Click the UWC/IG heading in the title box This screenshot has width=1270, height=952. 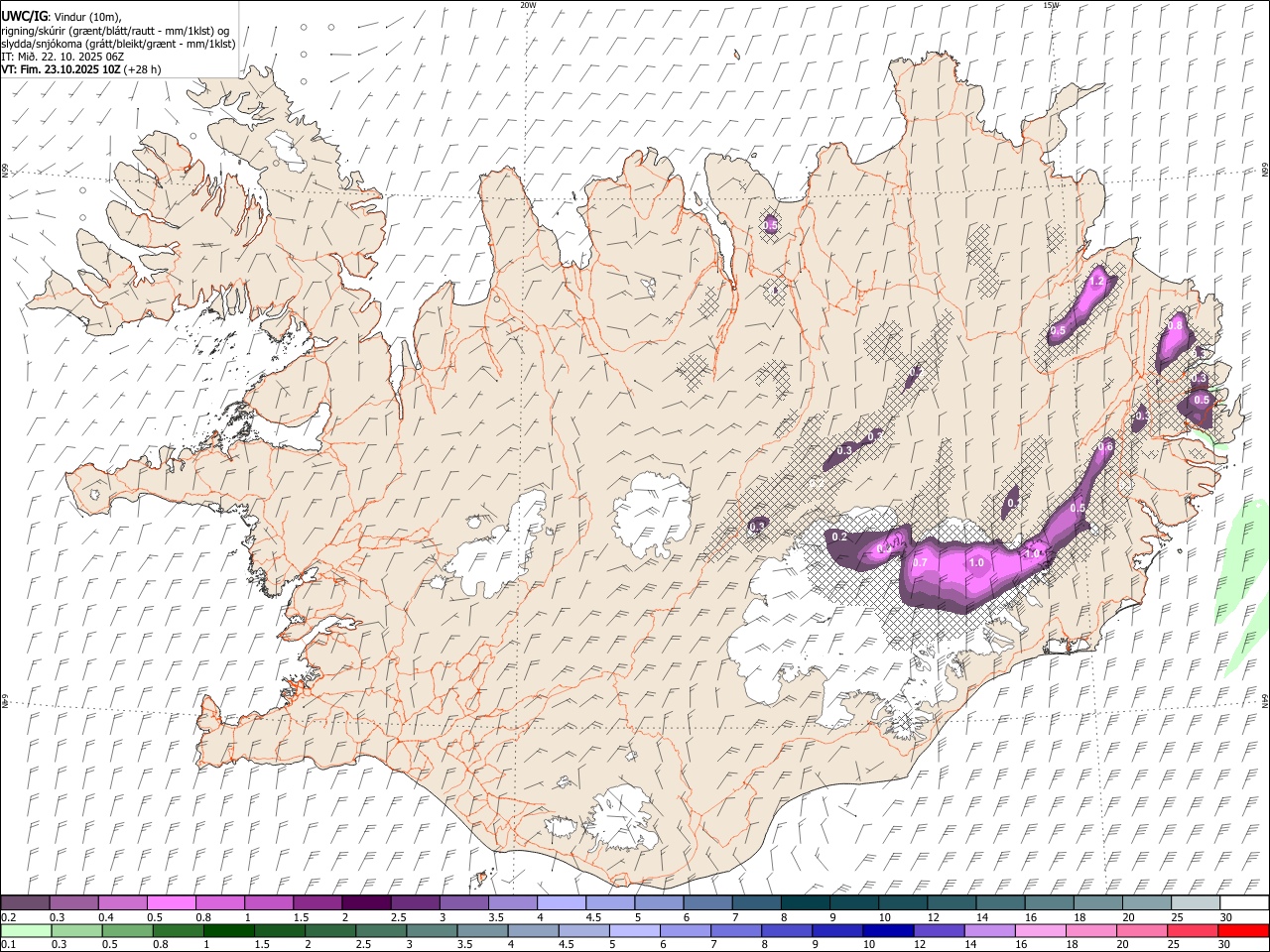(x=24, y=16)
